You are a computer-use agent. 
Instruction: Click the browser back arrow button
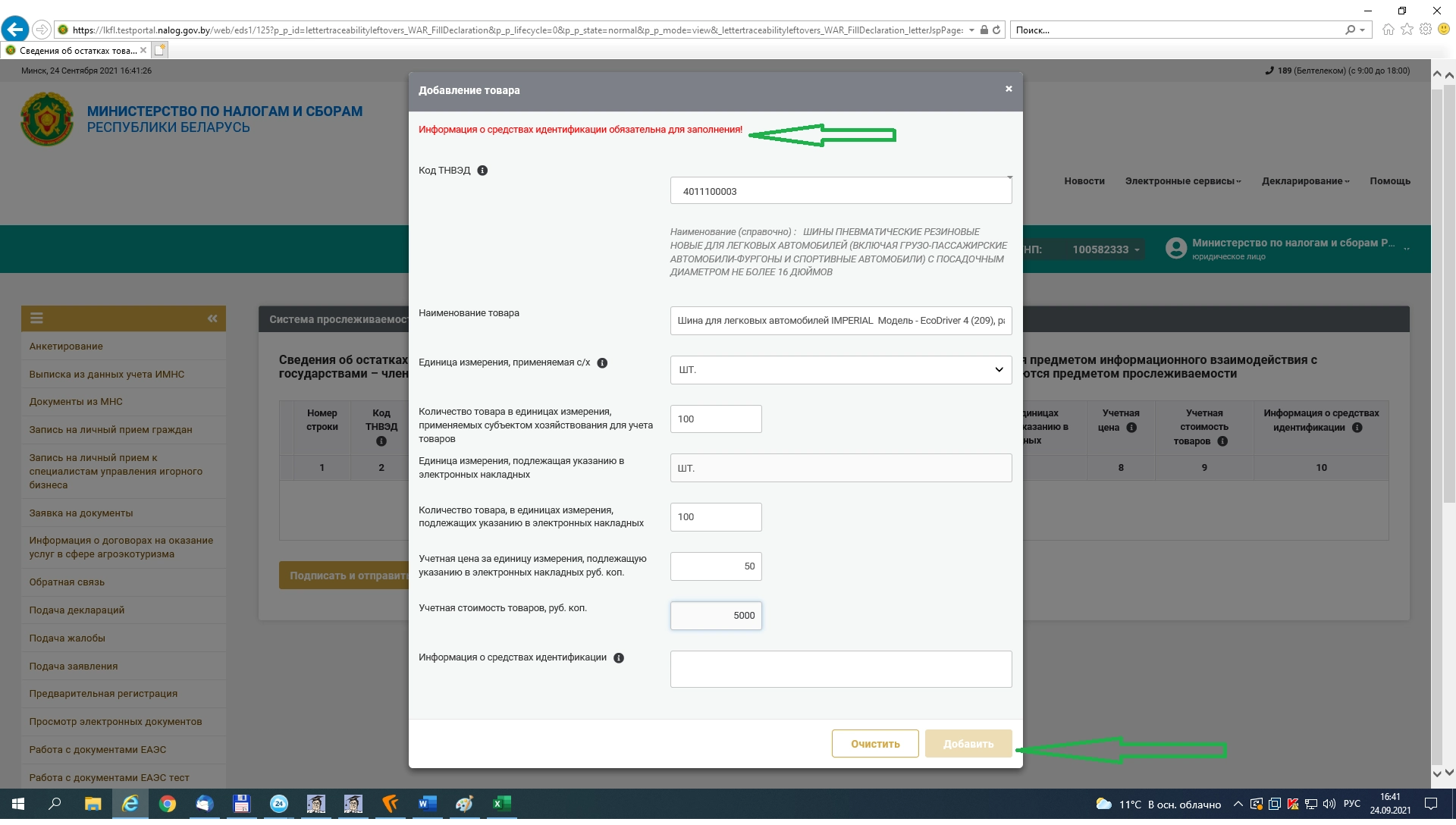click(x=15, y=30)
